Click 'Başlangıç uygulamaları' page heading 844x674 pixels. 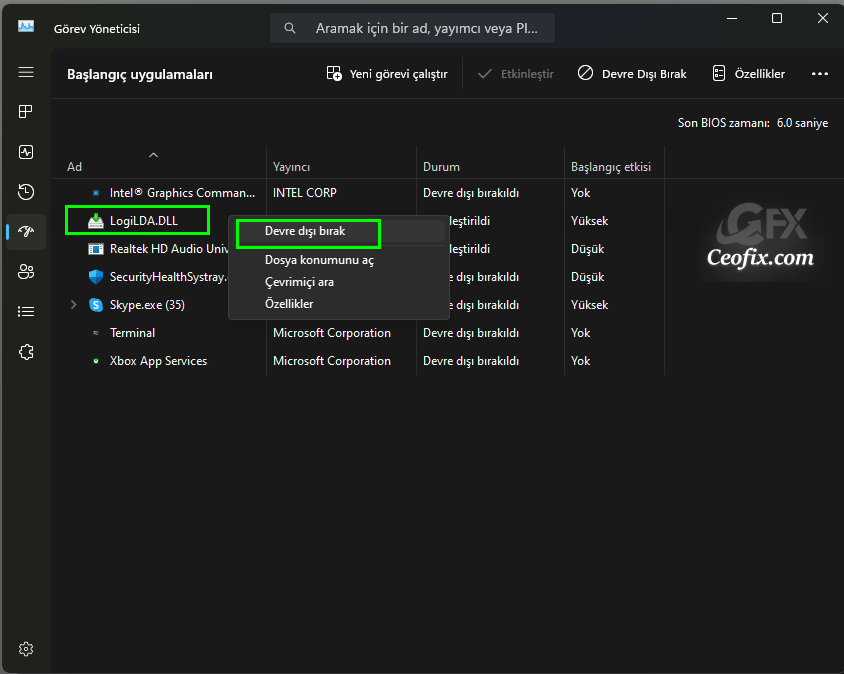(x=139, y=74)
